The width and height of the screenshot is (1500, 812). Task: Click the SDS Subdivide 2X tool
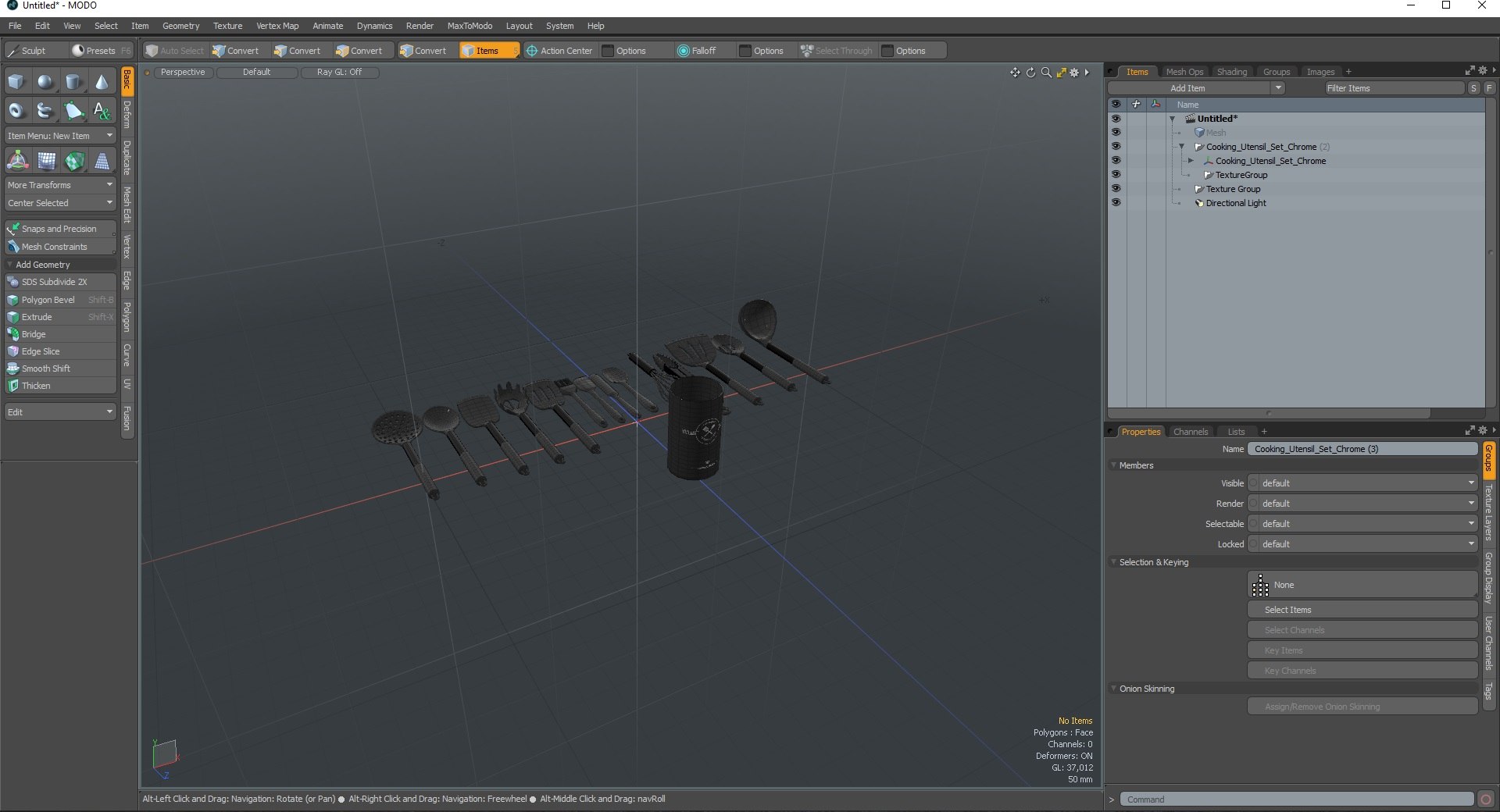[60, 282]
